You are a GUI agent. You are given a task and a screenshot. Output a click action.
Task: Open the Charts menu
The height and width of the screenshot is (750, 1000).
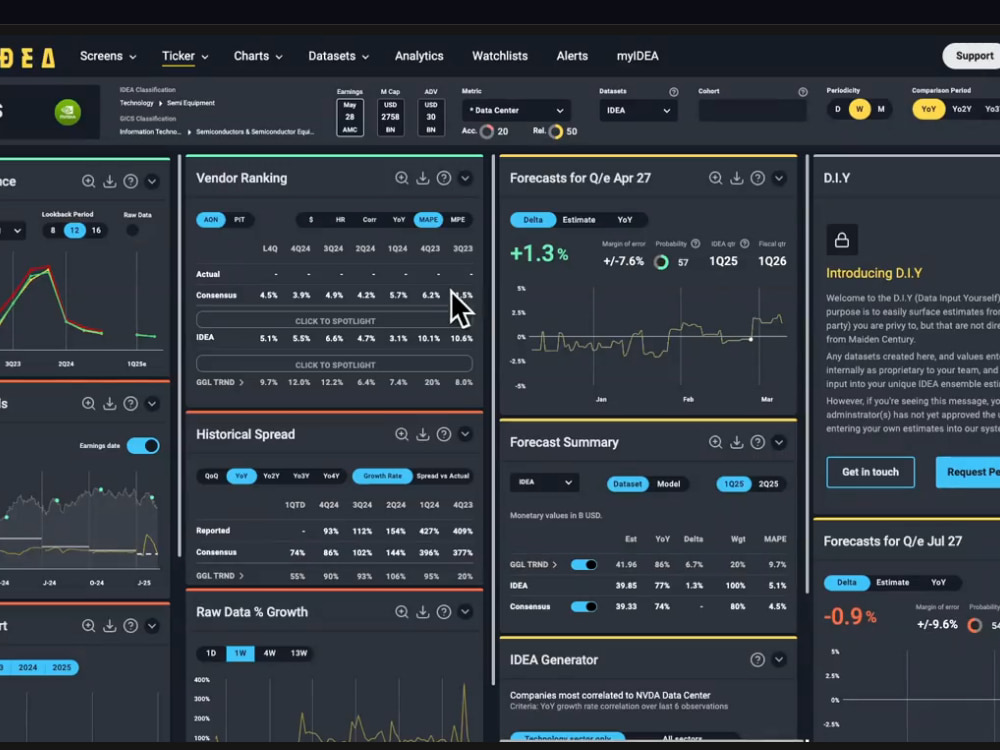(x=258, y=56)
